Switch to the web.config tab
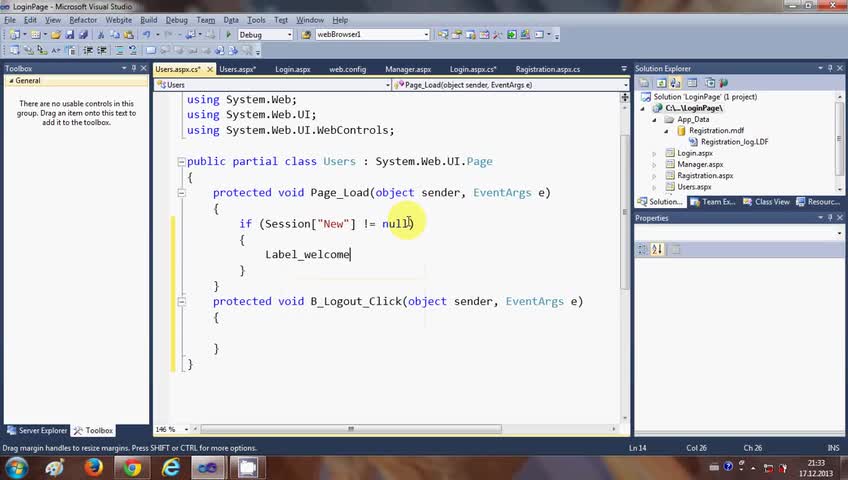The image size is (848, 480). (x=348, y=69)
